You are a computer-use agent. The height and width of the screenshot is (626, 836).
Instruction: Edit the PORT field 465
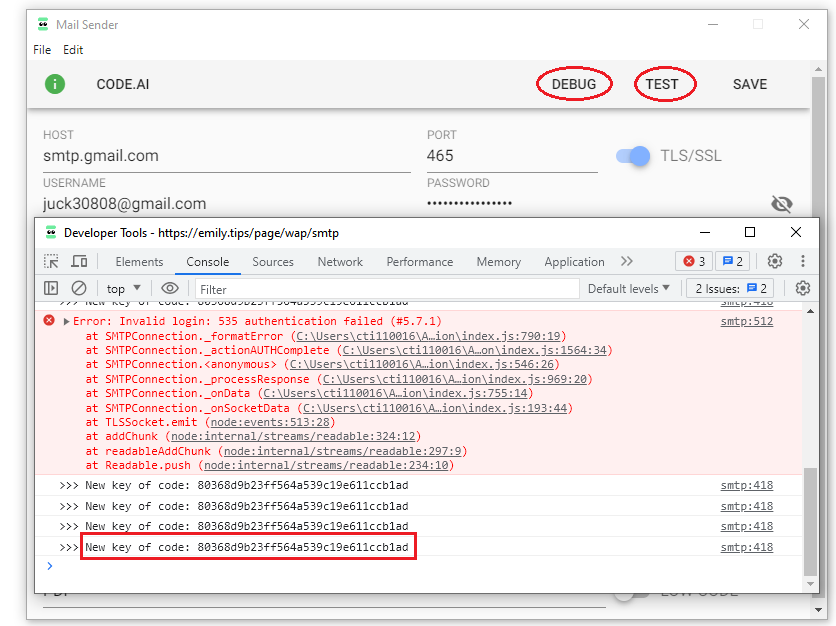click(512, 156)
